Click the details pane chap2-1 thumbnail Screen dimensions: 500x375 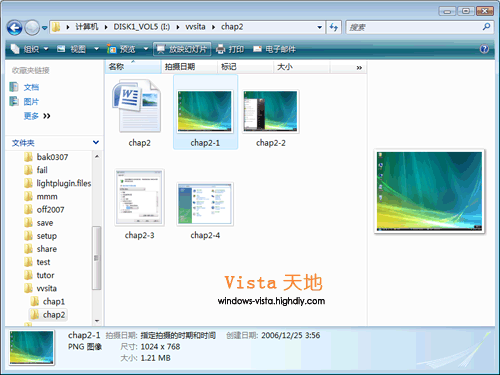[x=32, y=347]
